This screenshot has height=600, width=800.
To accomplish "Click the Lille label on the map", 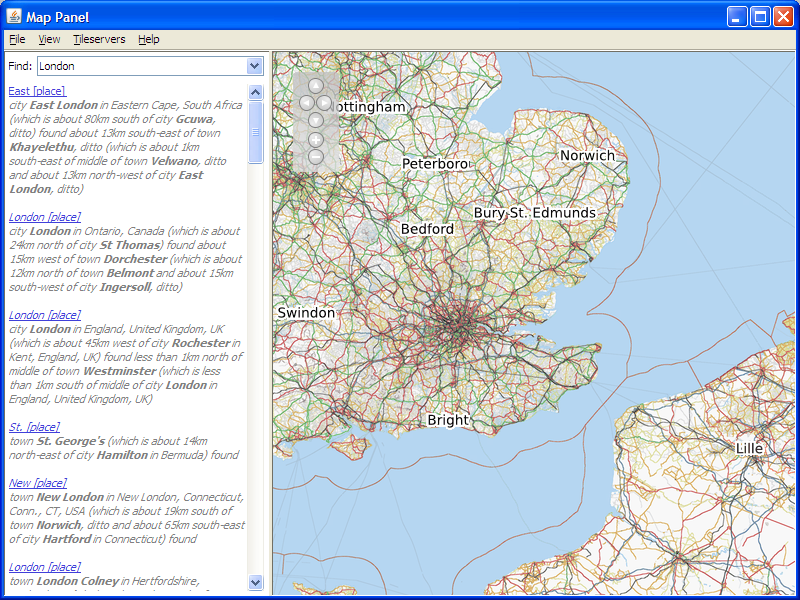I will tap(749, 448).
